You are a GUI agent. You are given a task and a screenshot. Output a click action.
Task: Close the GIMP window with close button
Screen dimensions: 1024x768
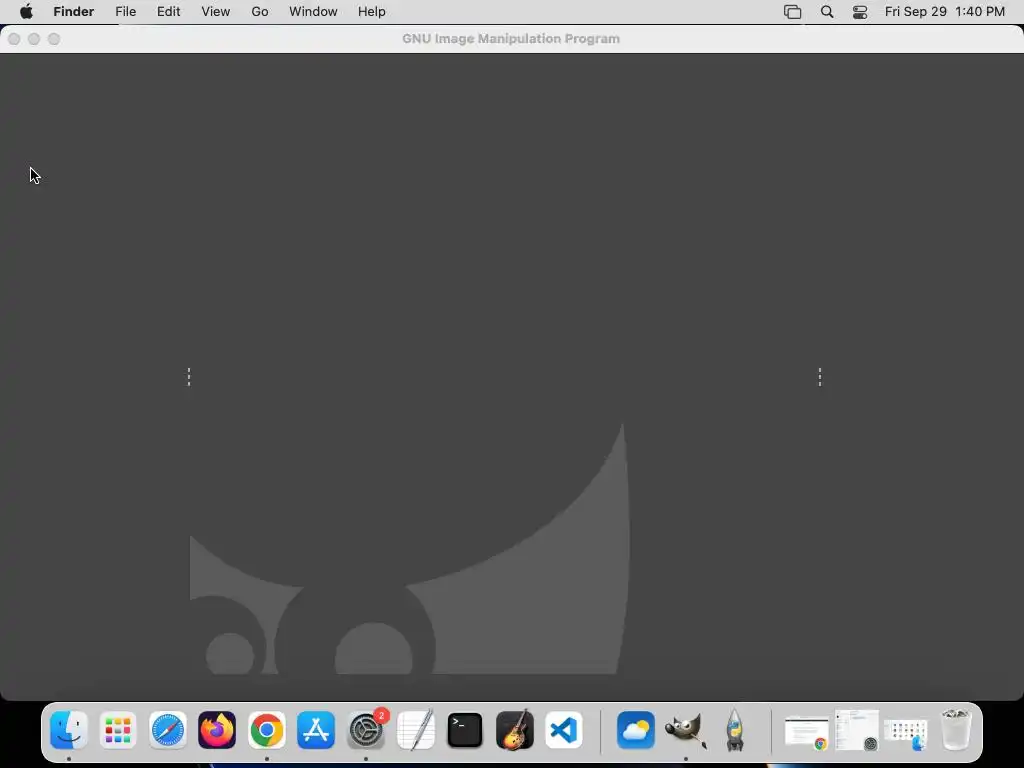tap(14, 39)
